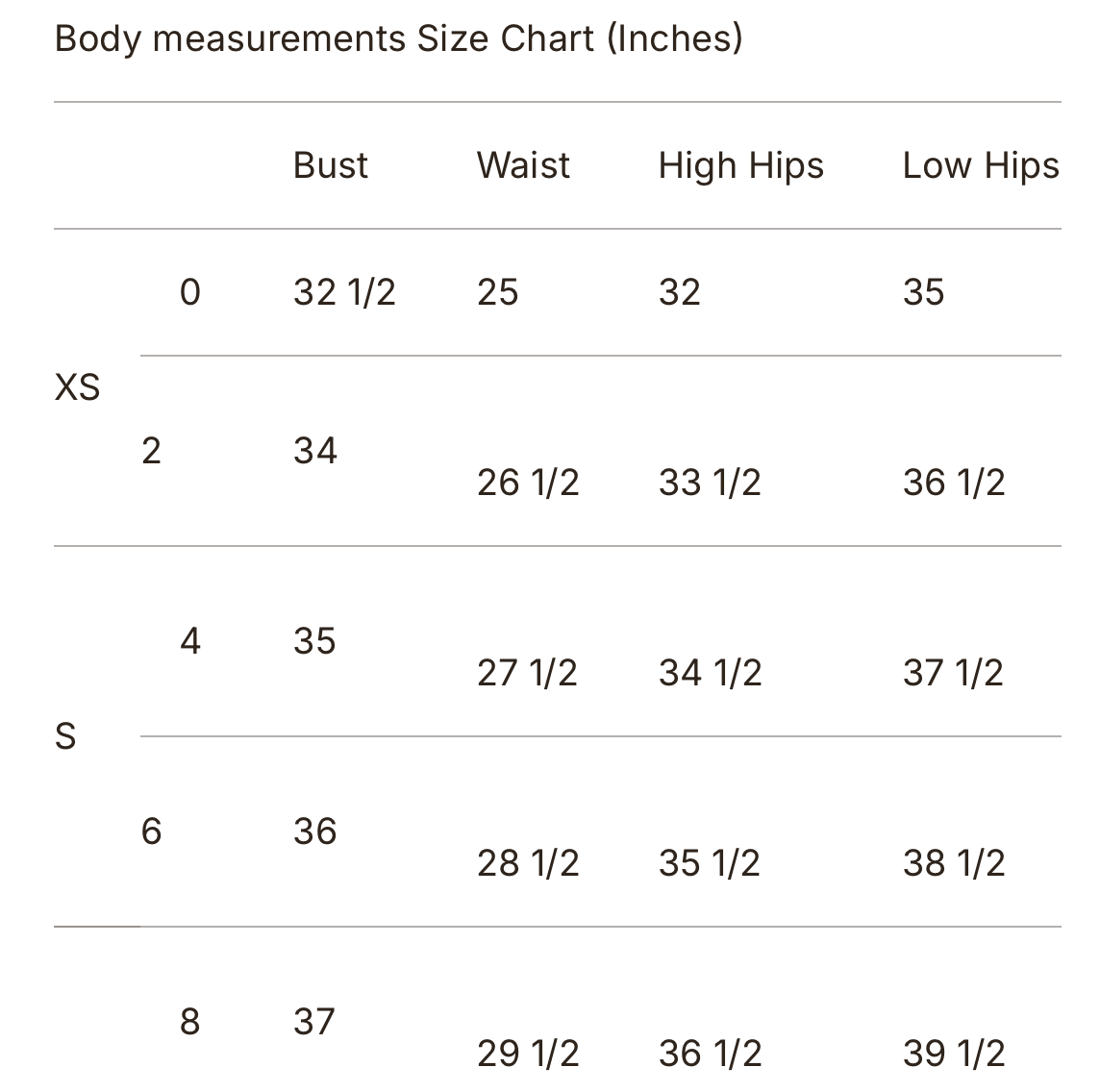Click the 32 1/2 bust value
1100x1092 pixels.
coord(344,292)
